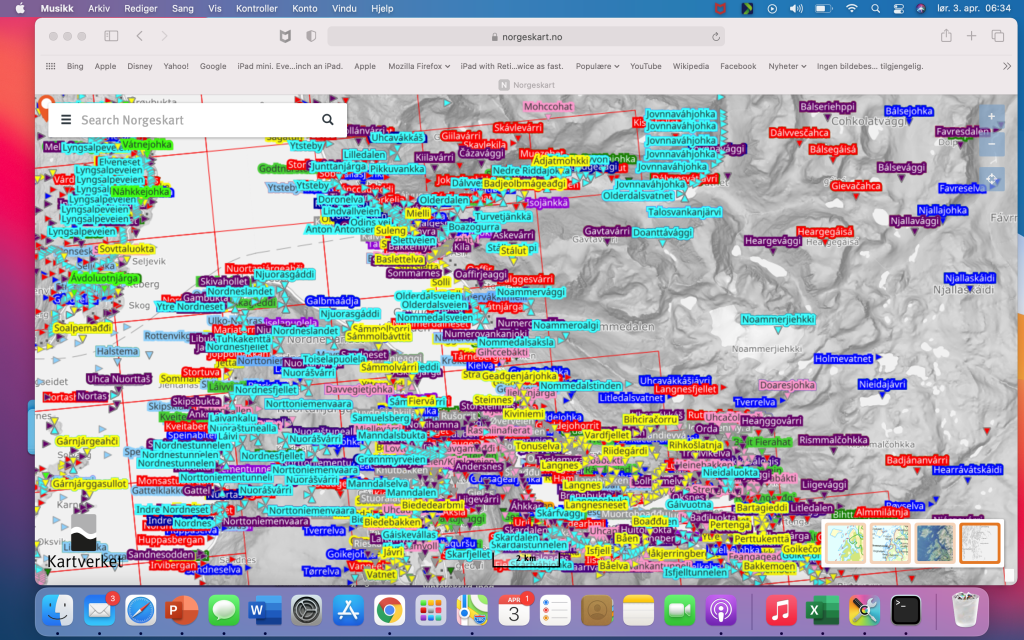Viewport: 1024px width, 640px height.
Task: Show Safari tab overview
Action: (x=997, y=36)
